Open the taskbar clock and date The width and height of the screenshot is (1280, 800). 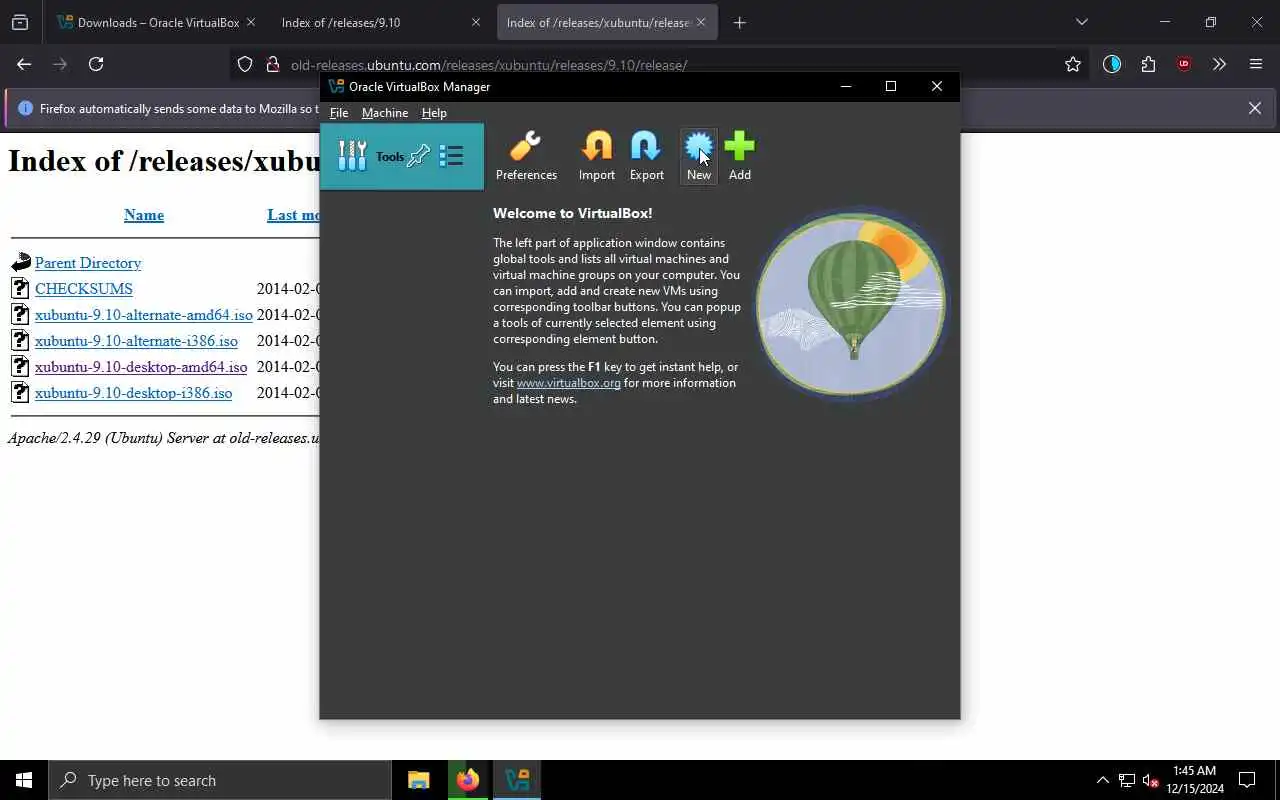click(1195, 780)
